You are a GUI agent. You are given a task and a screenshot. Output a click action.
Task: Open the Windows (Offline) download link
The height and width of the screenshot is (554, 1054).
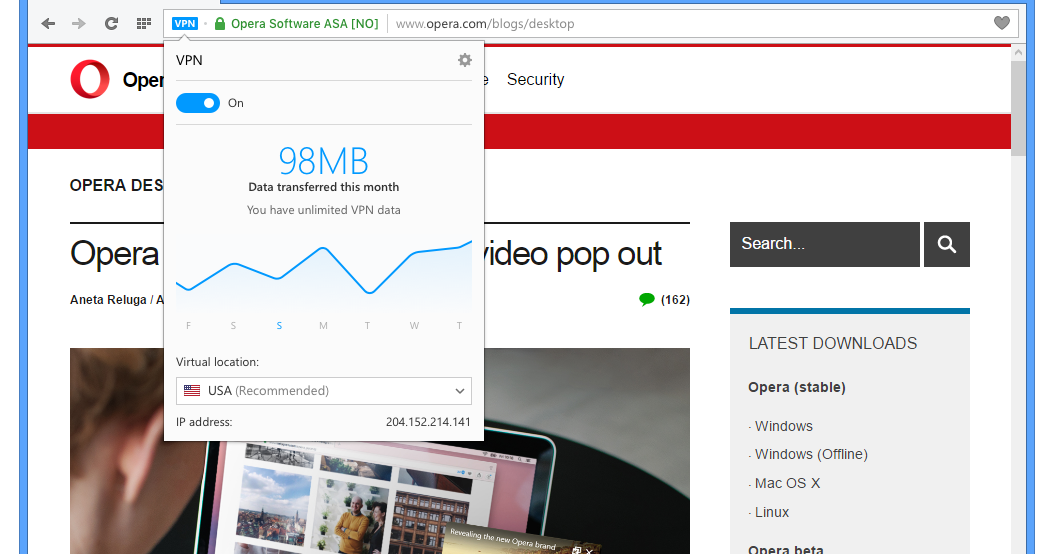click(811, 454)
